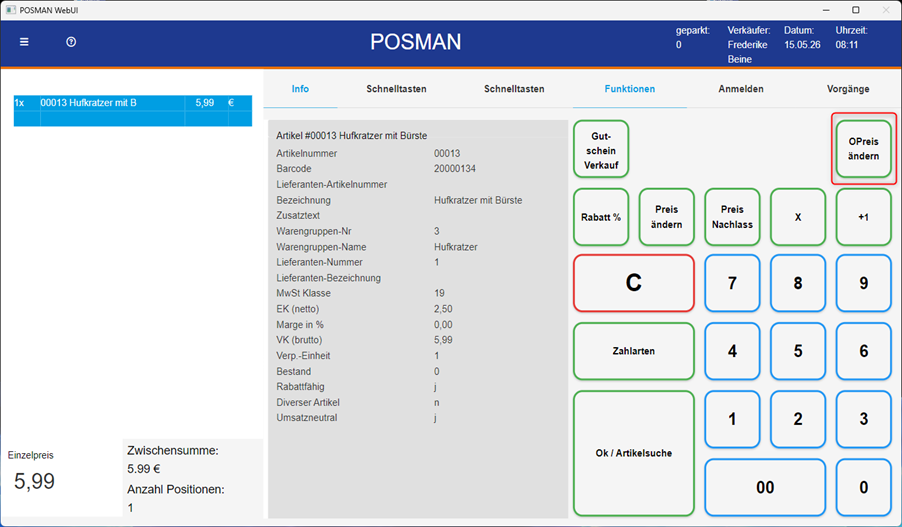This screenshot has height=527, width=902.
Task: Tap keypad digit 2
Action: click(x=798, y=419)
